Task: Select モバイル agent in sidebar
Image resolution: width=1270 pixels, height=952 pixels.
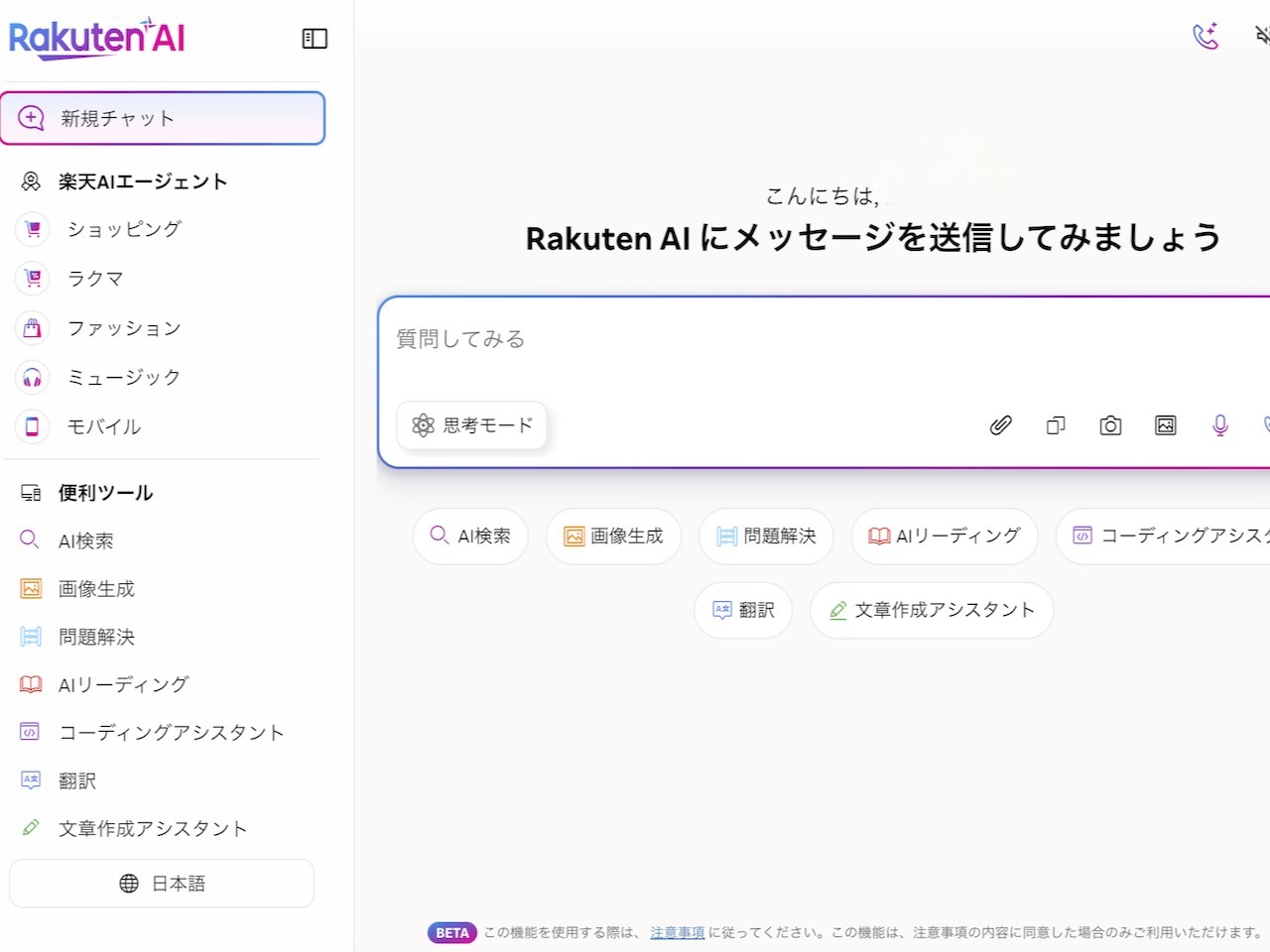Action: [x=103, y=426]
